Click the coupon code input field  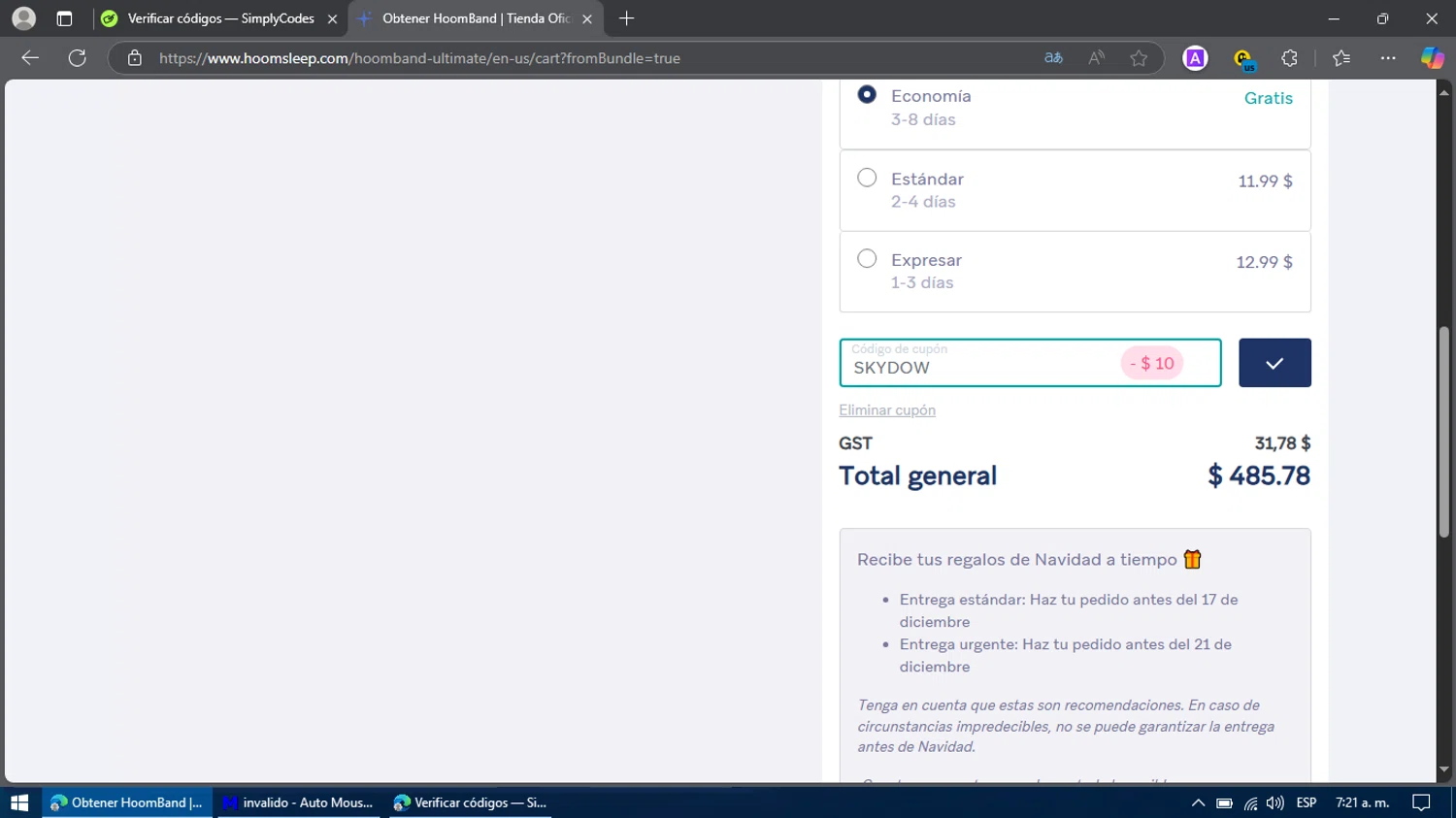(1030, 363)
